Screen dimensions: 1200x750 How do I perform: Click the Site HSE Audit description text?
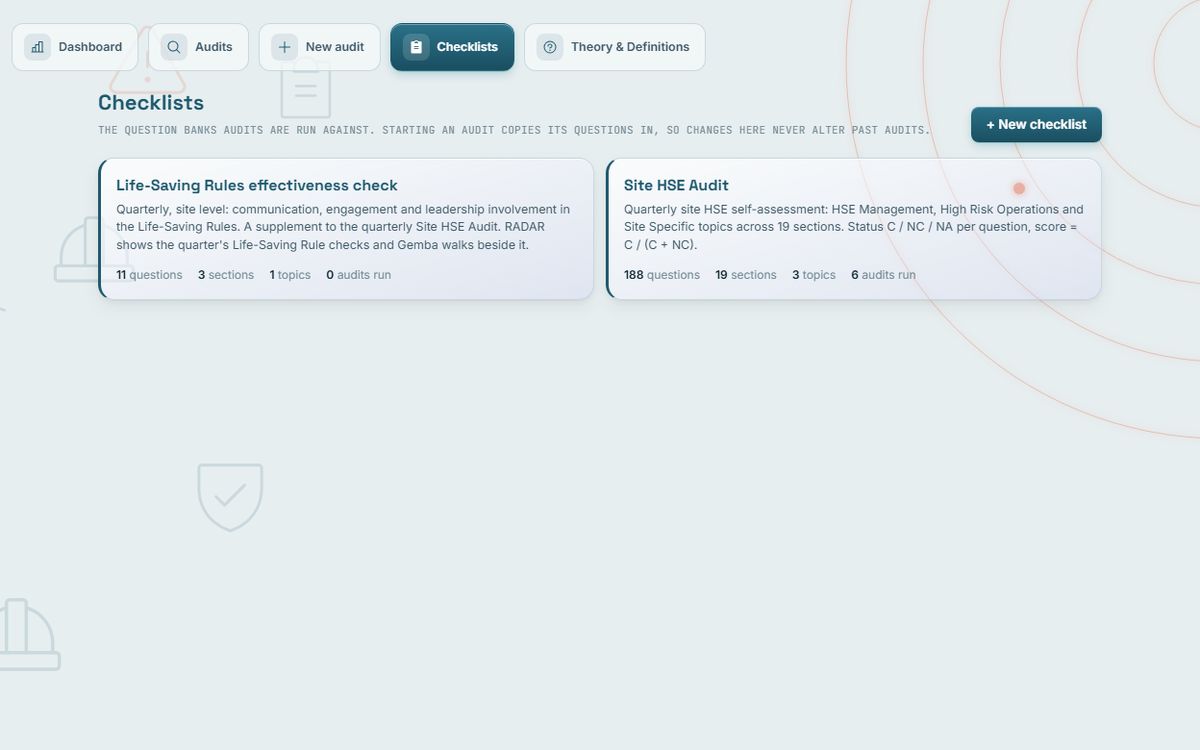point(854,227)
